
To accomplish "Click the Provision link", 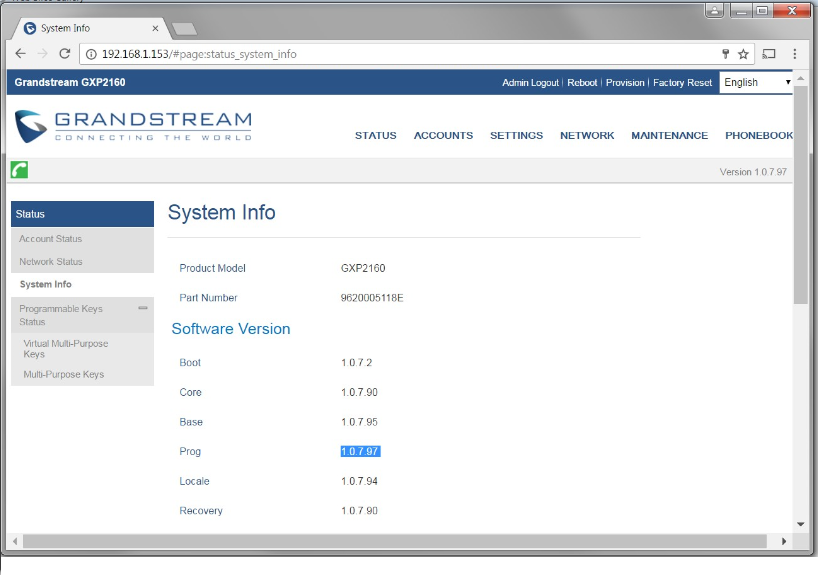I will (625, 82).
